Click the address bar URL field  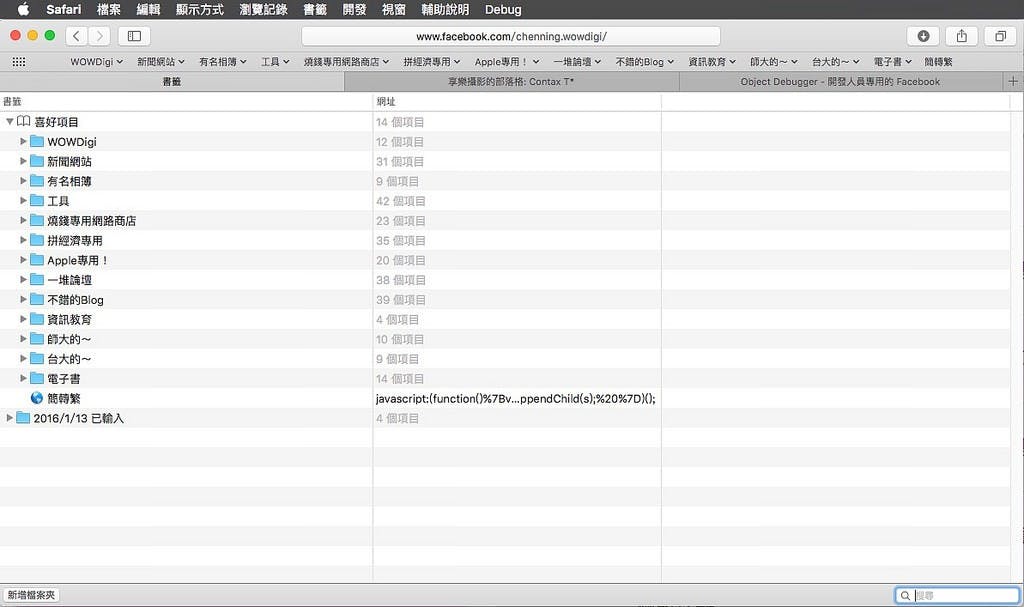click(x=511, y=36)
